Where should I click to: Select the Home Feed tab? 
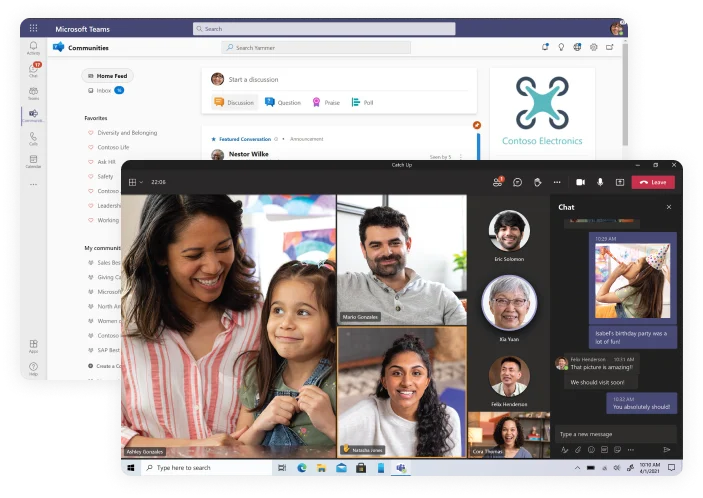click(x=108, y=76)
